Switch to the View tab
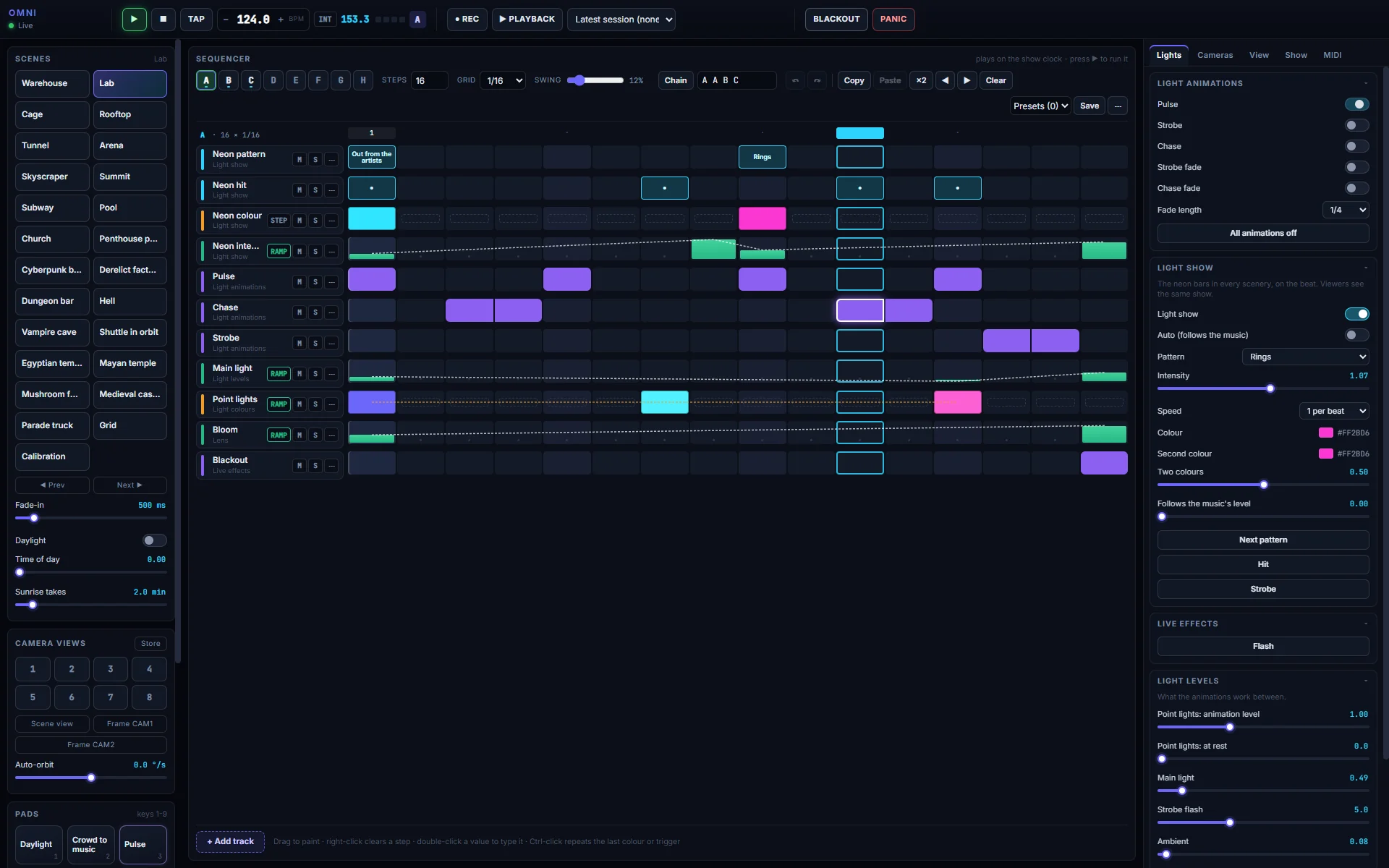The width and height of the screenshot is (1389, 868). (1259, 55)
